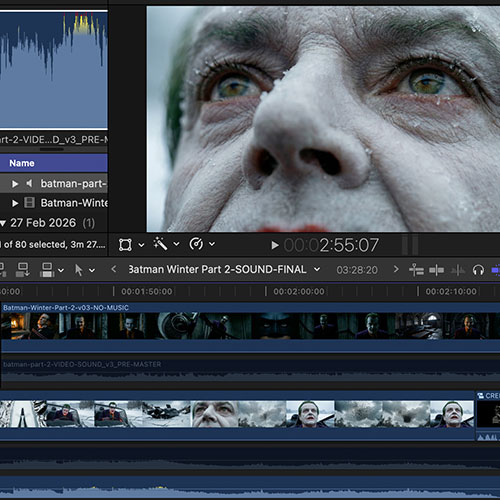Open the Transform tool options chevron
The width and height of the screenshot is (500, 500).
tap(141, 245)
